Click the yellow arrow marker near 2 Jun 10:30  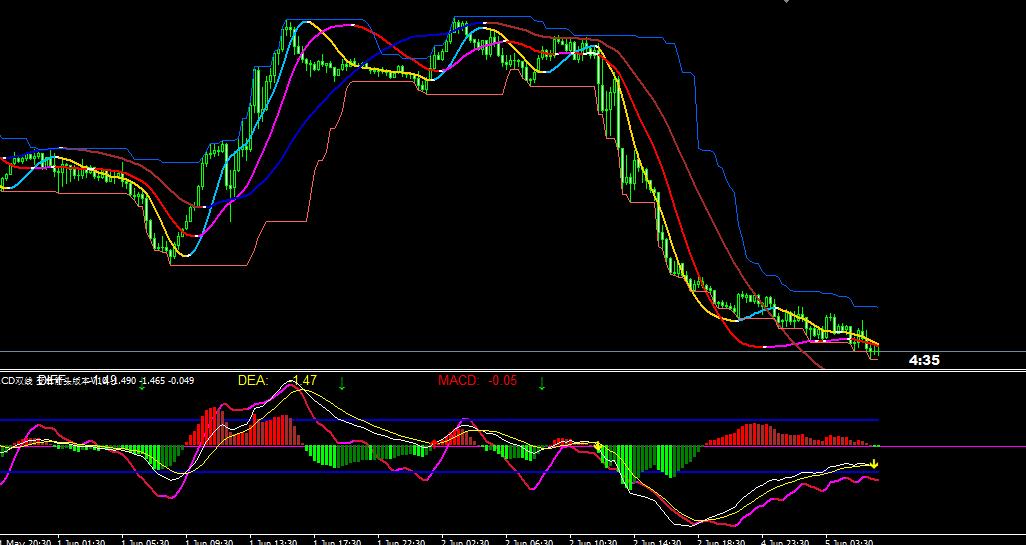598,447
